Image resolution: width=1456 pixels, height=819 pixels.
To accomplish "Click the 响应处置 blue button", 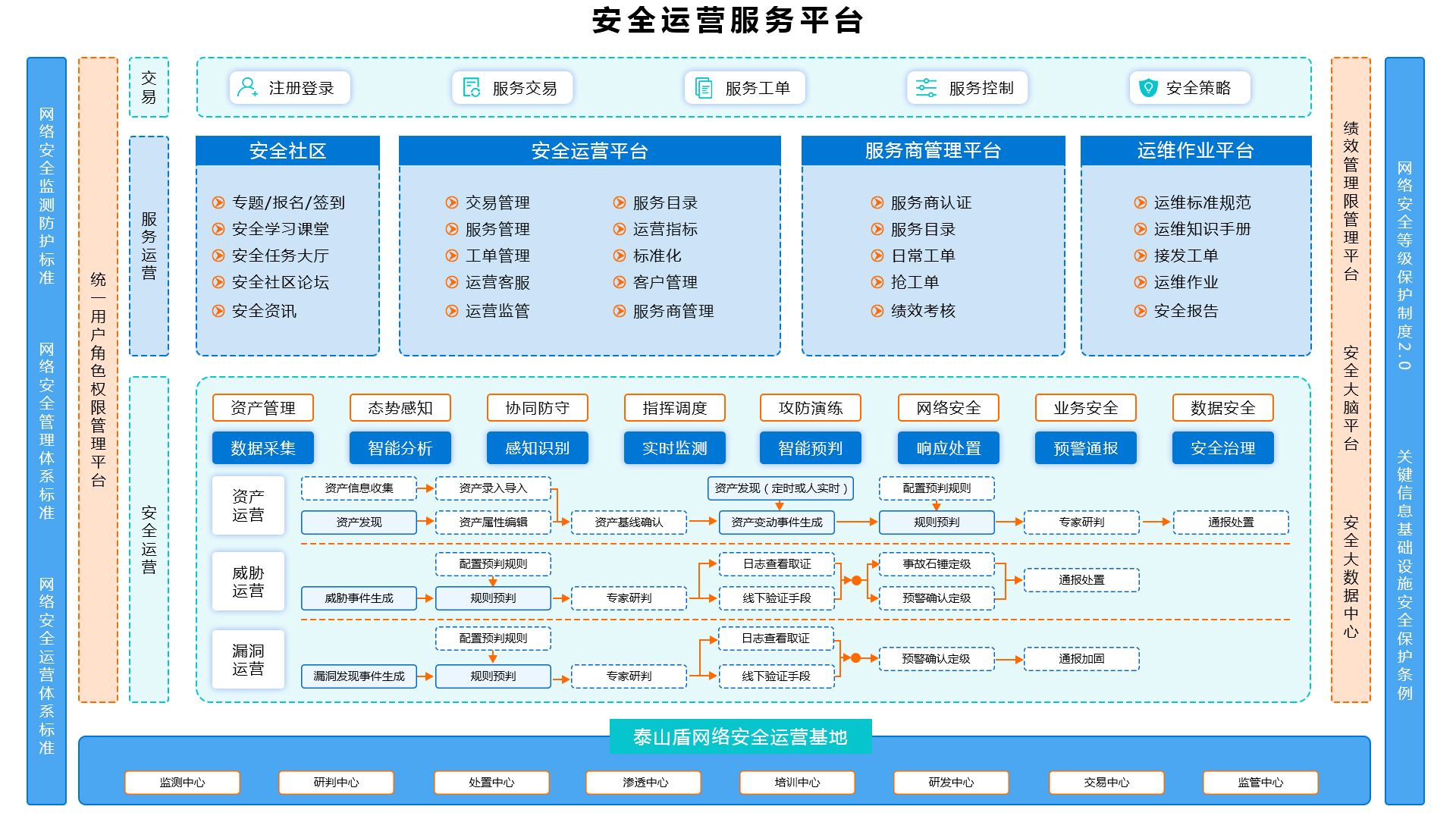I will pyautogui.click(x=948, y=448).
